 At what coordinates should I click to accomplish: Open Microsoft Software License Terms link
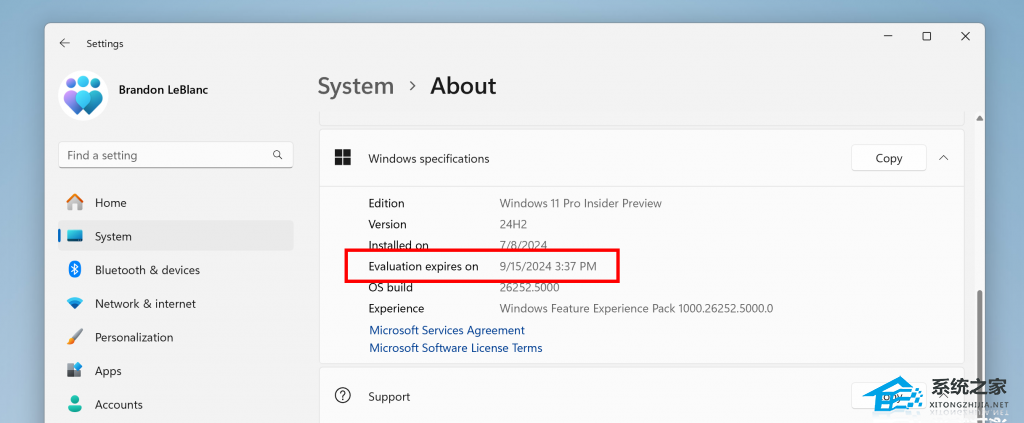[x=456, y=348]
